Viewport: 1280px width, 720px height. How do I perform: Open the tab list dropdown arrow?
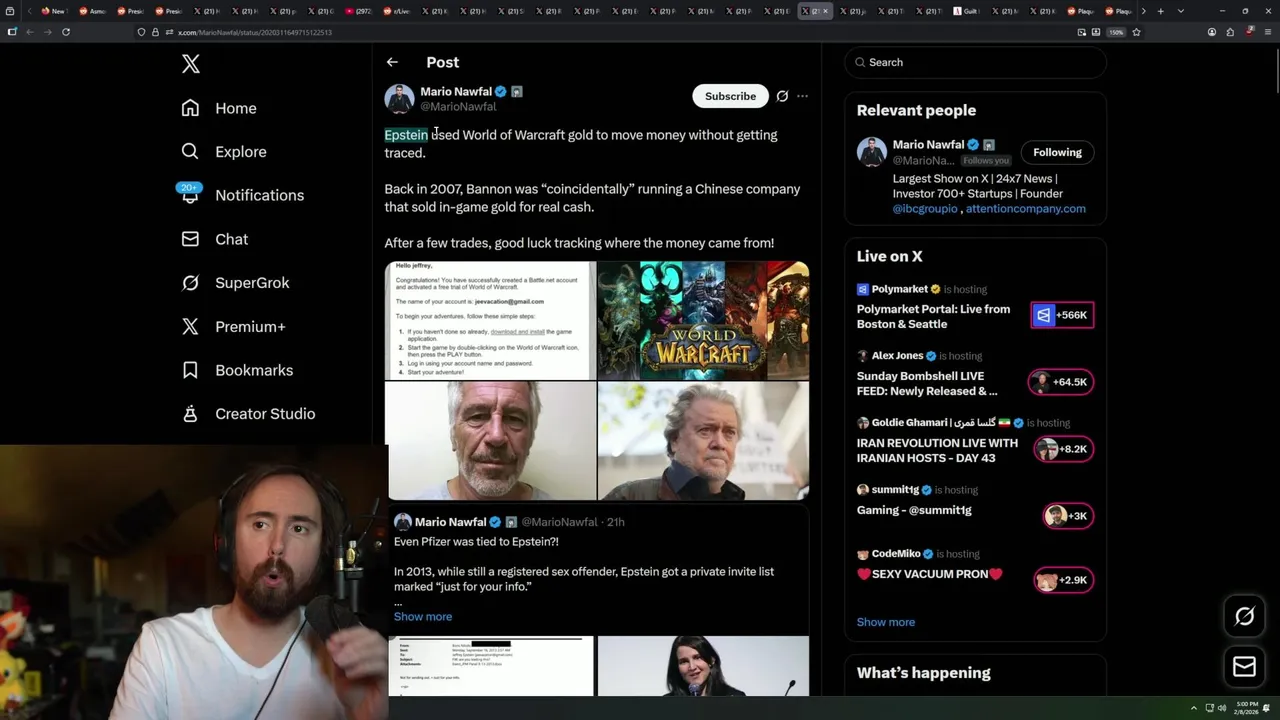1180,11
